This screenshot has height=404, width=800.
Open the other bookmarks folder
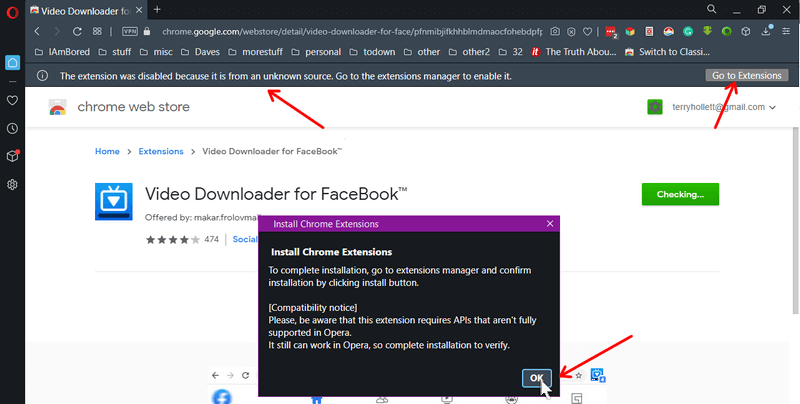421,52
